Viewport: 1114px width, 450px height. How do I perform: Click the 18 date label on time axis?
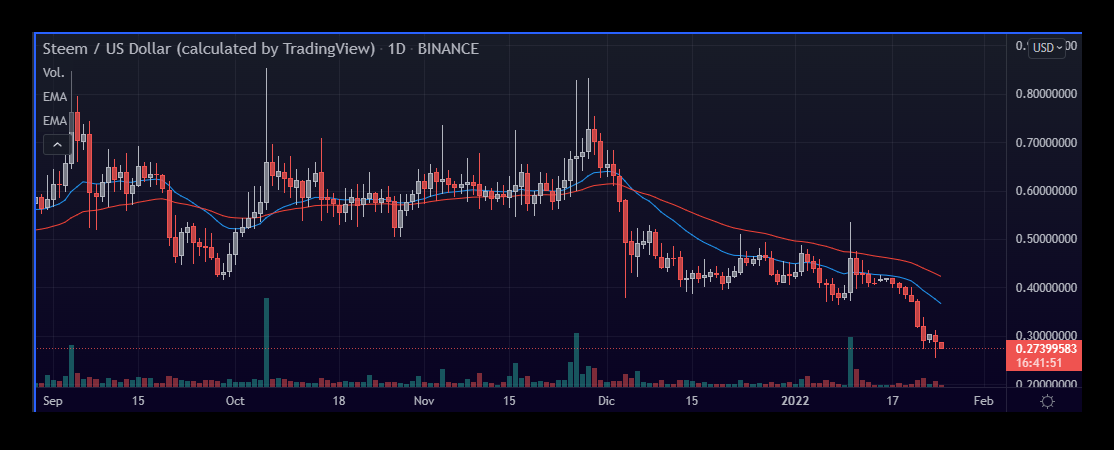pos(339,401)
